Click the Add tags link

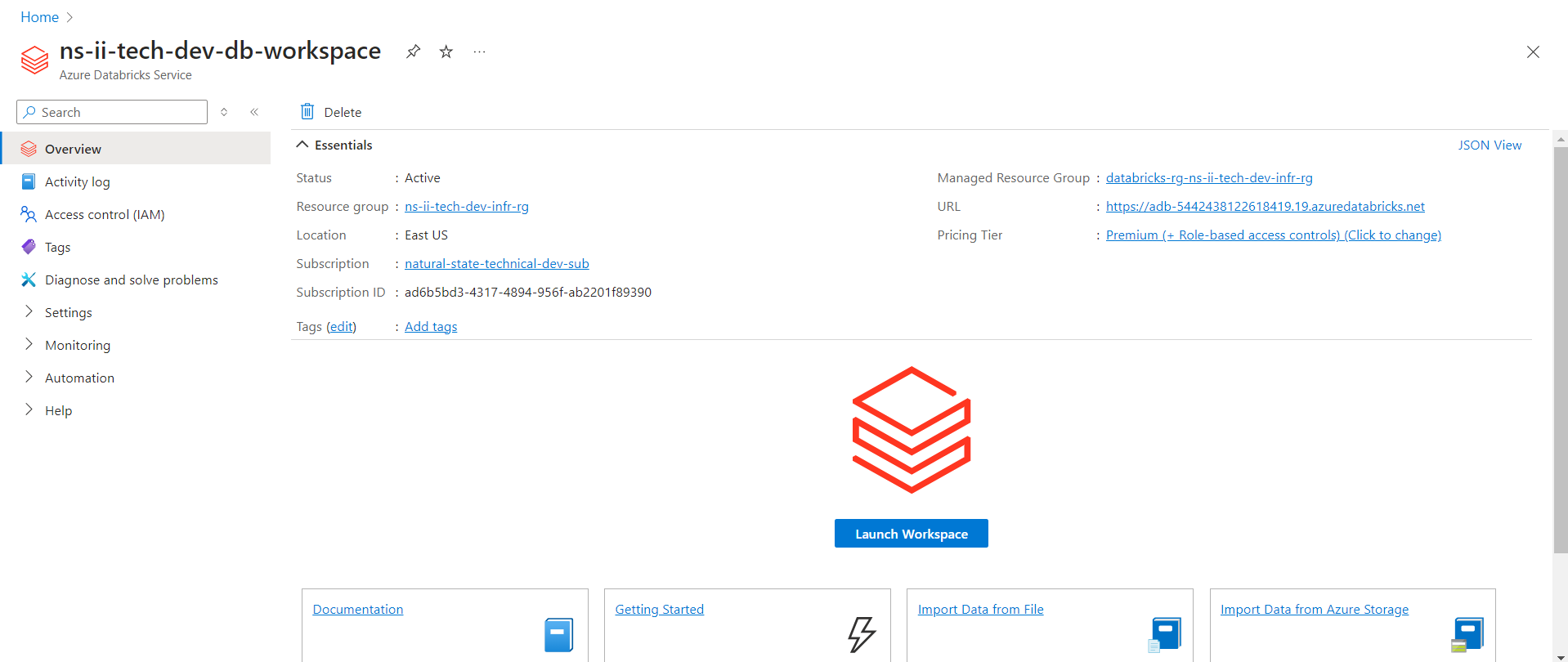pyautogui.click(x=431, y=326)
